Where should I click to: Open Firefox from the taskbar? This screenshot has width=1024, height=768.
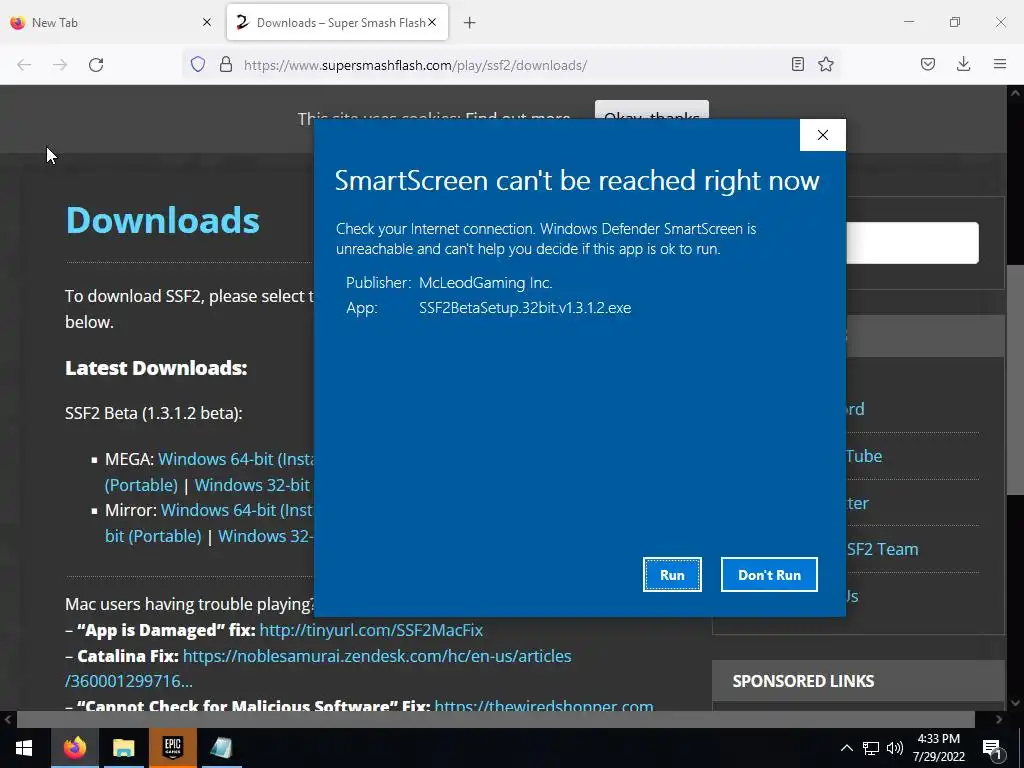[x=74, y=748]
